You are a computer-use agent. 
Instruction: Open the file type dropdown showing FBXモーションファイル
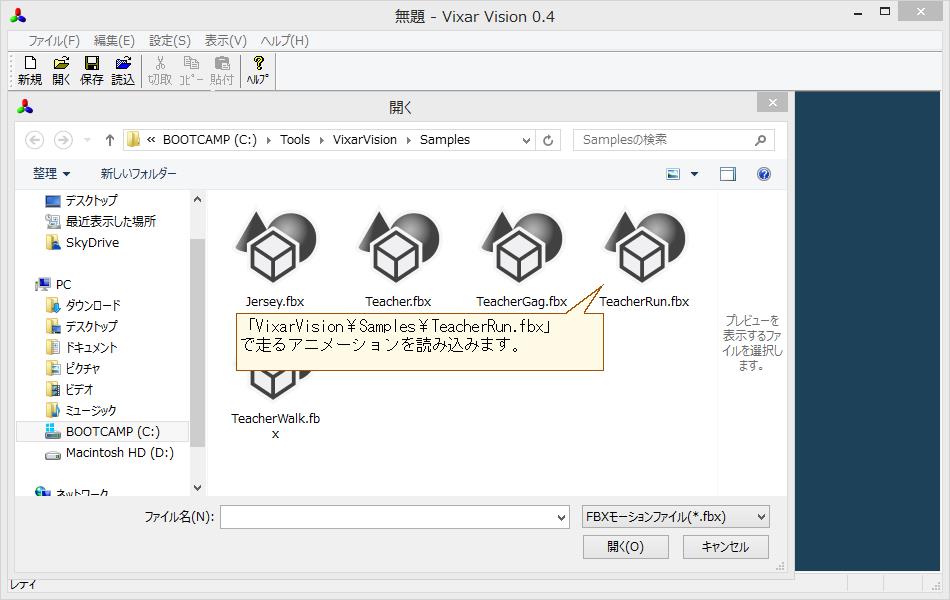[673, 516]
